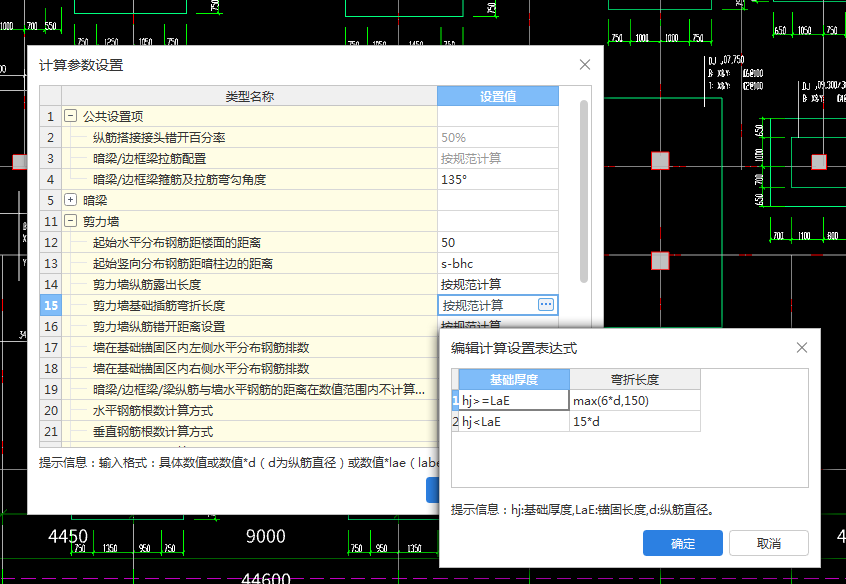Click the 50 value cell in row 12
Image resolution: width=846 pixels, height=584 pixels.
click(x=497, y=242)
